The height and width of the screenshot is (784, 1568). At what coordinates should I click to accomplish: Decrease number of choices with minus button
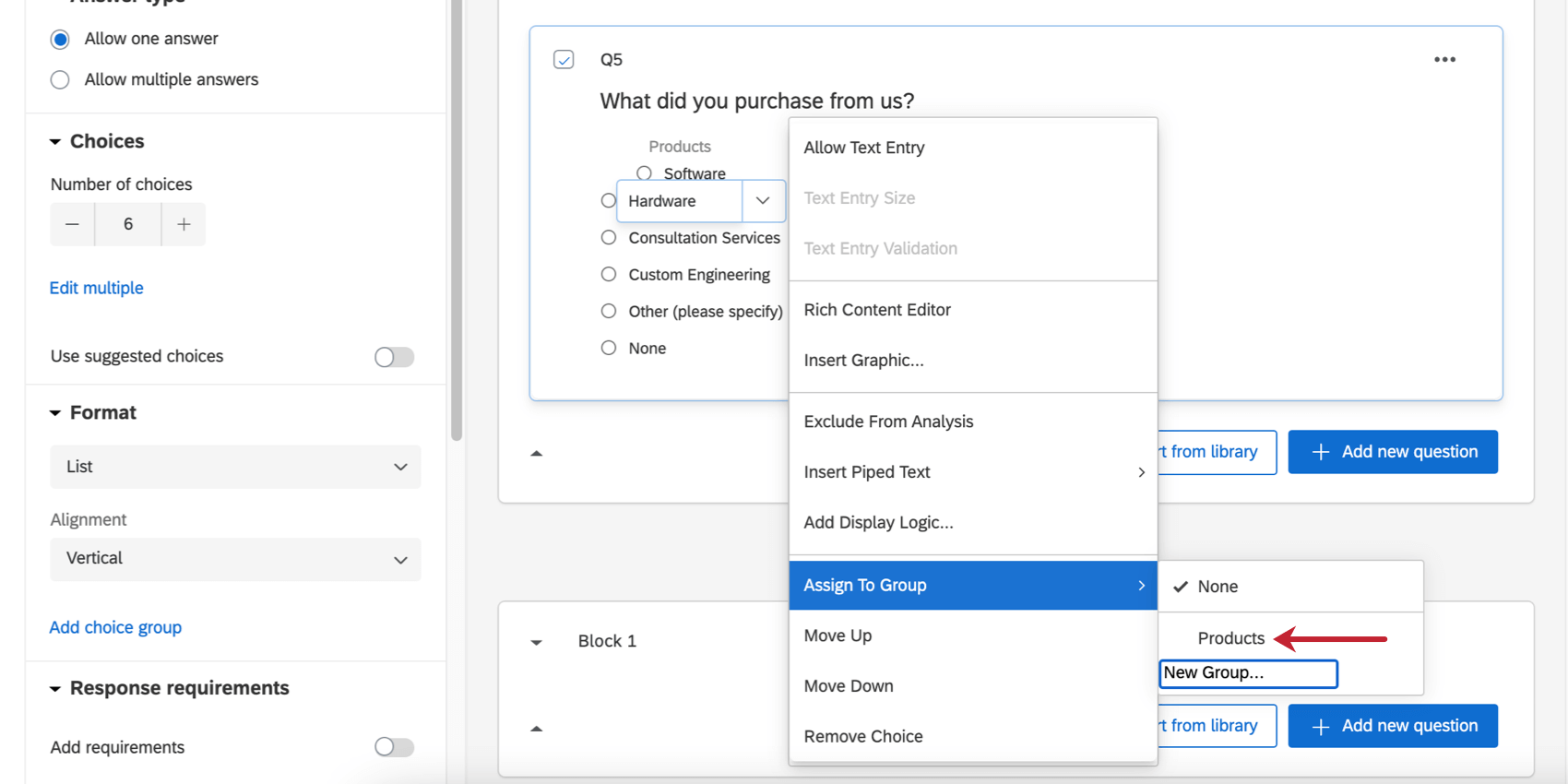[72, 224]
